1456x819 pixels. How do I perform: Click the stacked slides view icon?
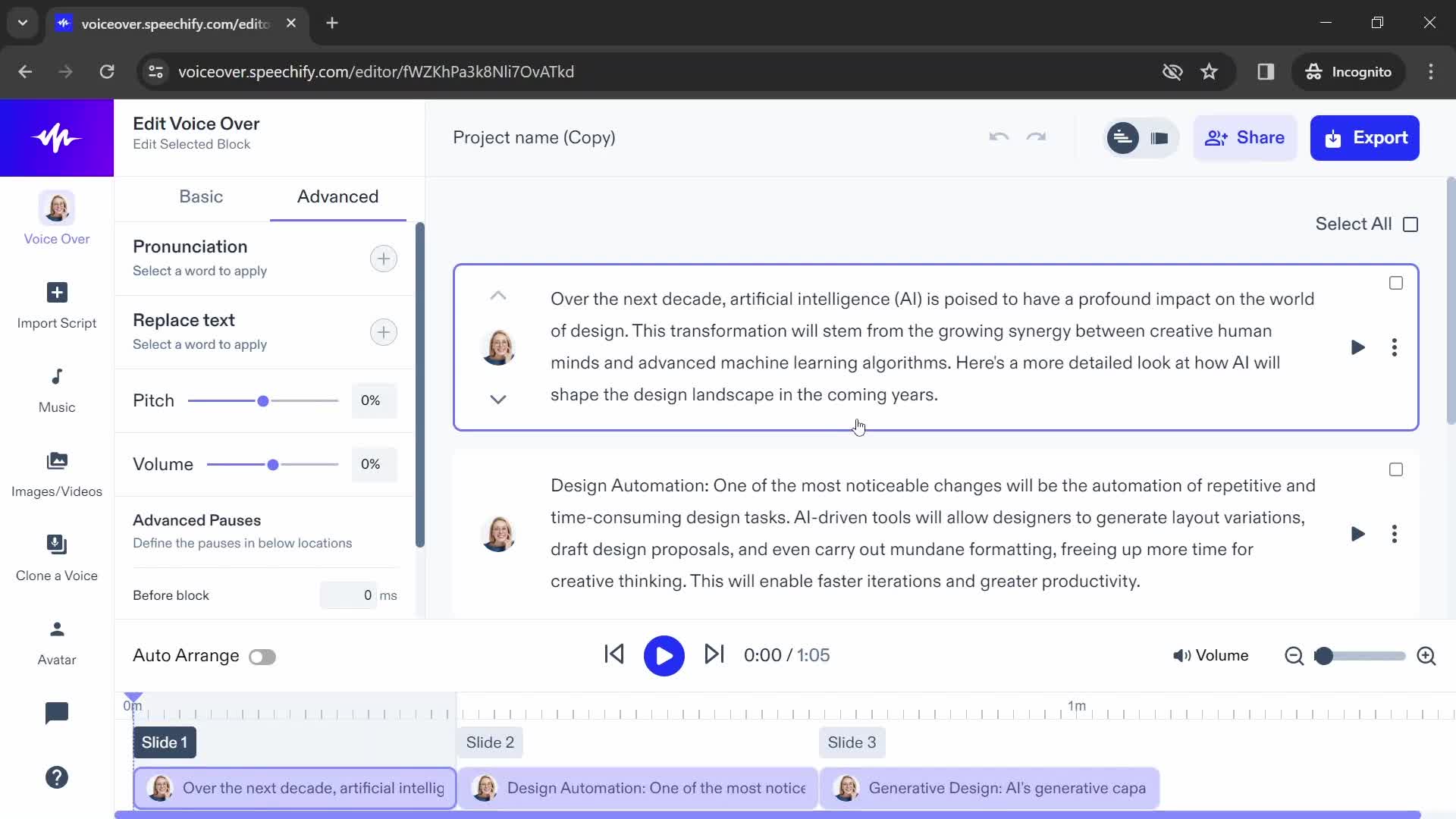click(x=1159, y=138)
